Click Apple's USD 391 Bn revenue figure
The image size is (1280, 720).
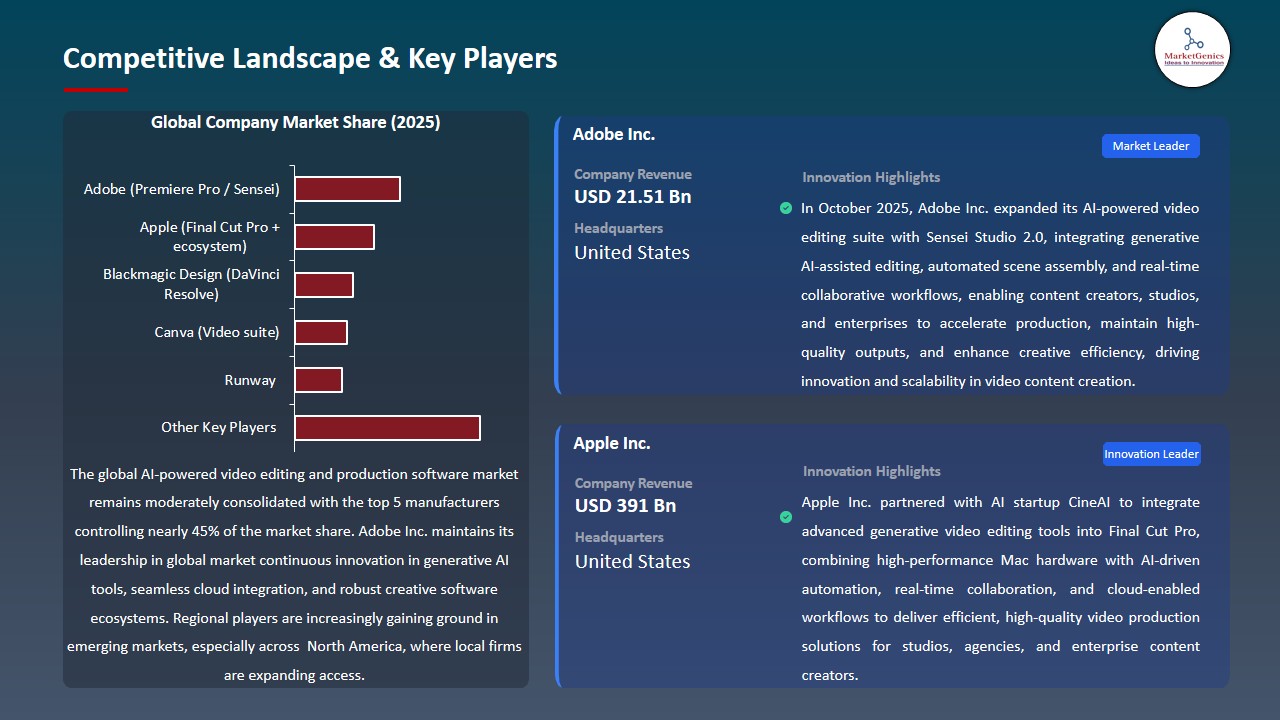pos(625,505)
